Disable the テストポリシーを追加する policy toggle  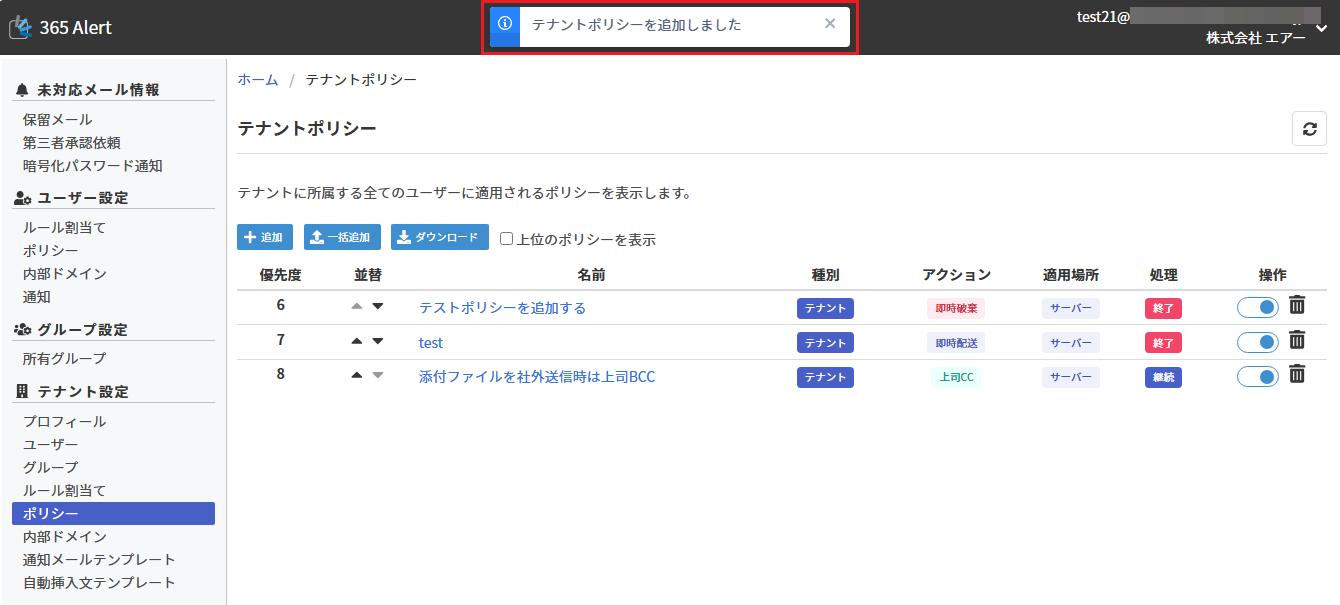(x=1258, y=308)
